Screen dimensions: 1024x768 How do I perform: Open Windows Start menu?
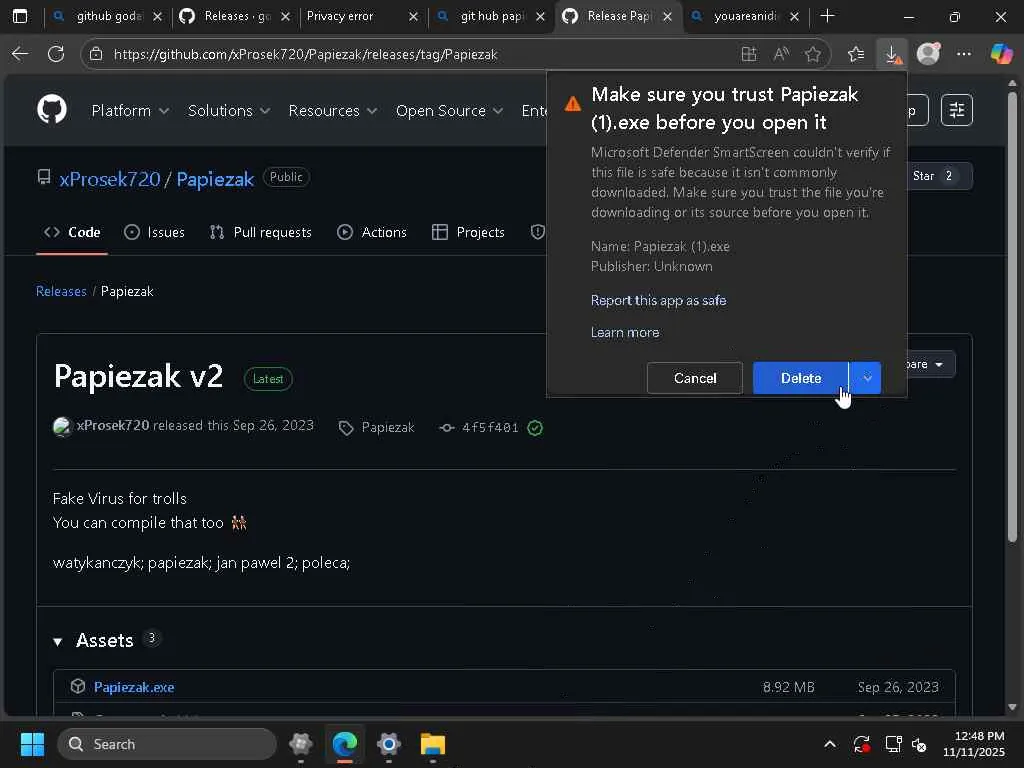tap(32, 744)
